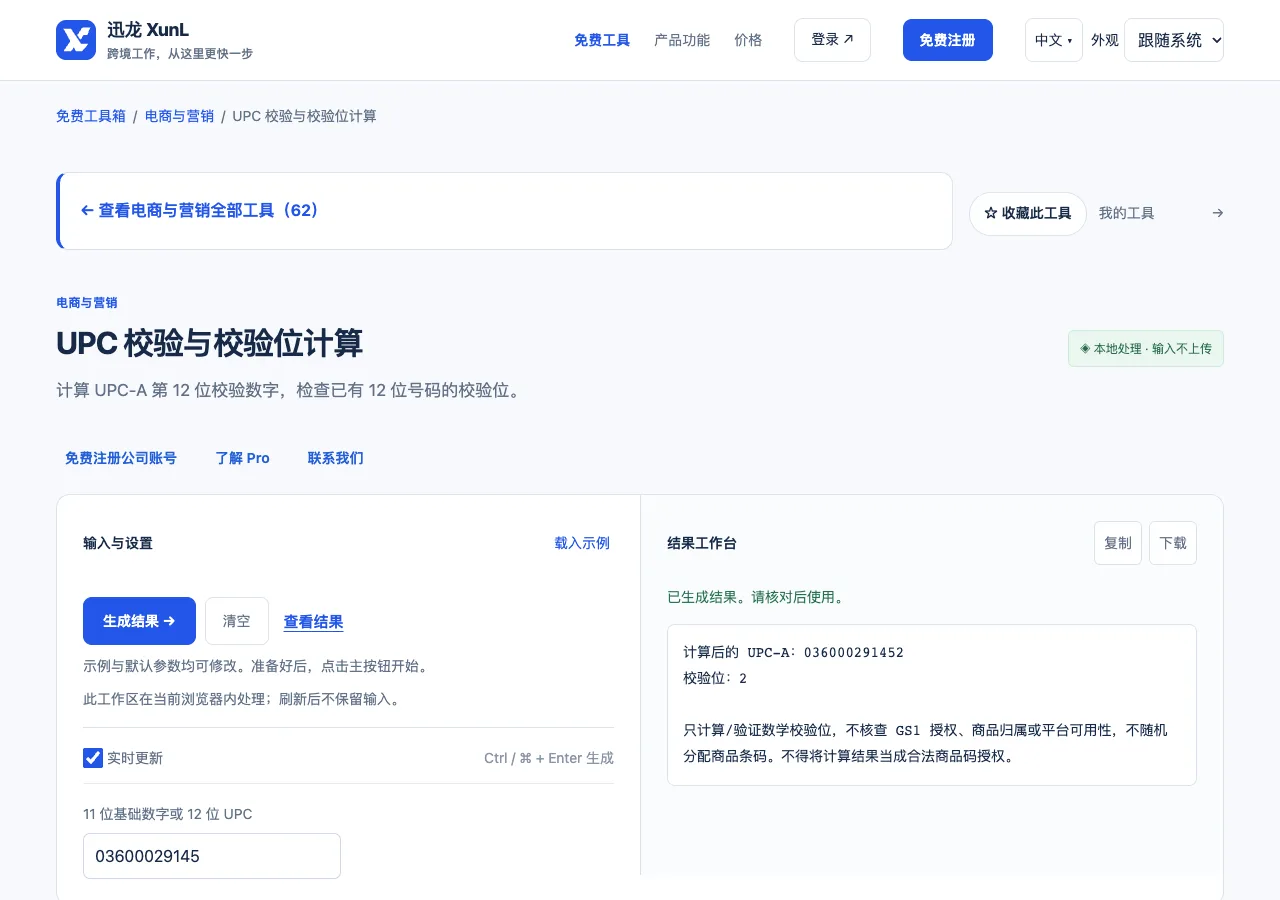The height and width of the screenshot is (900, 1280).
Task: Select the 校验位：2 result line
Action: [715, 678]
